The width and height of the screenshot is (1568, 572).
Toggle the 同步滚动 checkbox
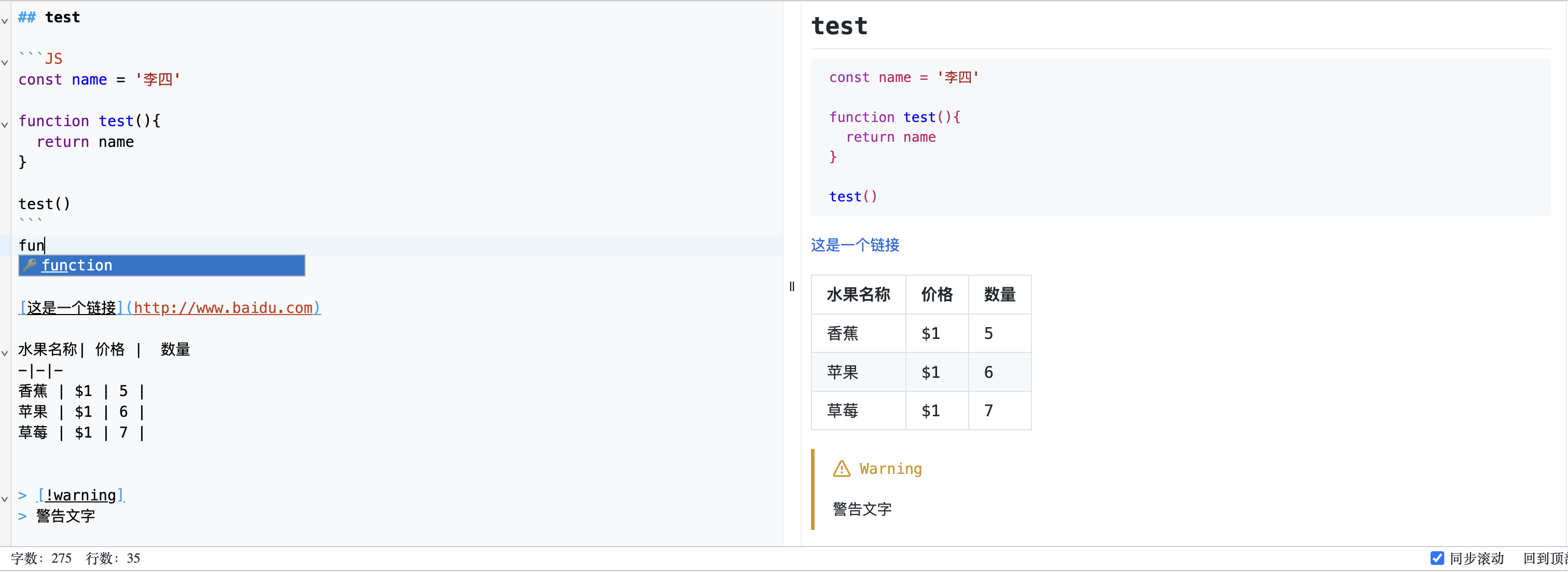point(1437,558)
